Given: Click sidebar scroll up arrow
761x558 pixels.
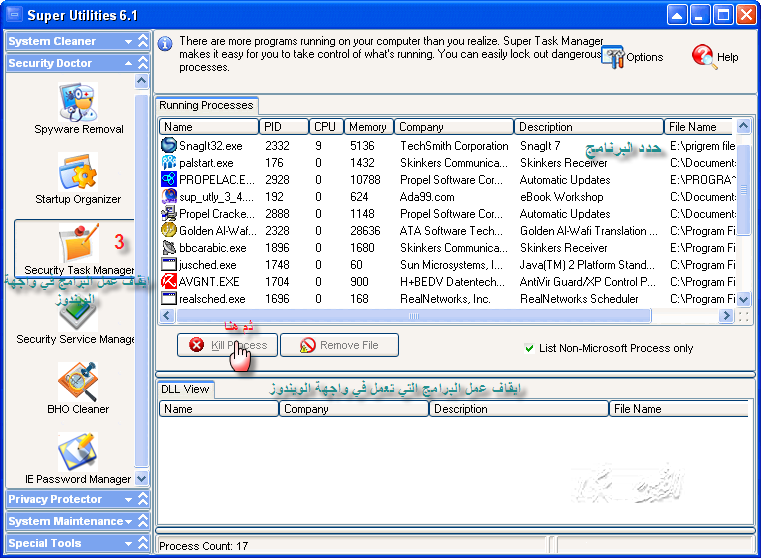Looking at the screenshot, I should [141, 81].
